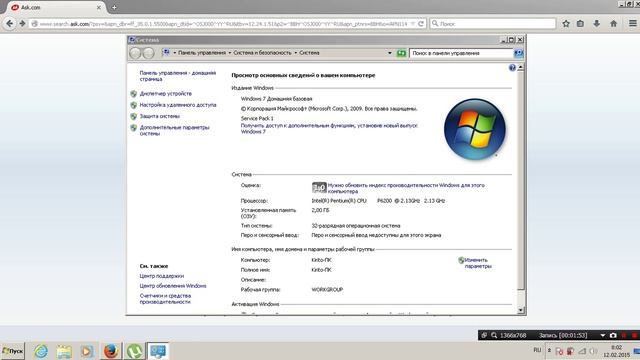Click shield icon beside Защита системы
Image resolution: width=640 pixels, height=360 pixels.
[133, 116]
